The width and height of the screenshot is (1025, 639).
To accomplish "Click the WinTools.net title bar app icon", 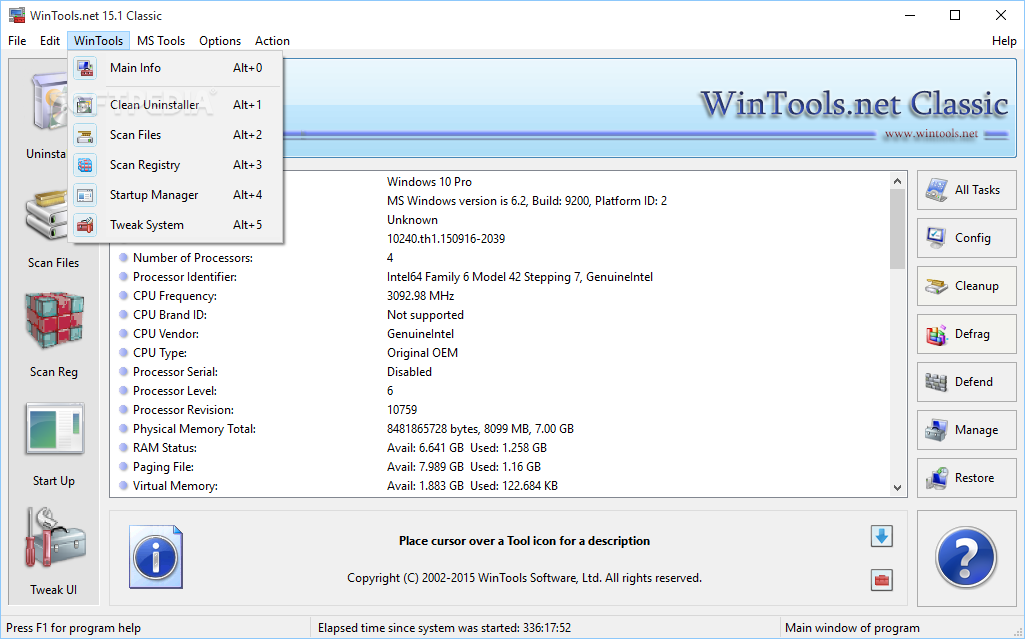I will tap(16, 15).
